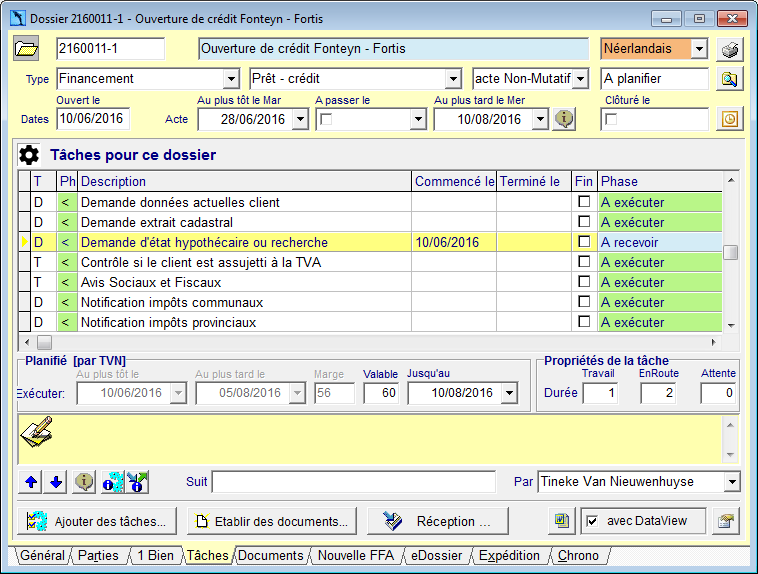Viewport: 758px width, 574px height.
Task: Click the green arrow with info icon
Action: (137, 482)
